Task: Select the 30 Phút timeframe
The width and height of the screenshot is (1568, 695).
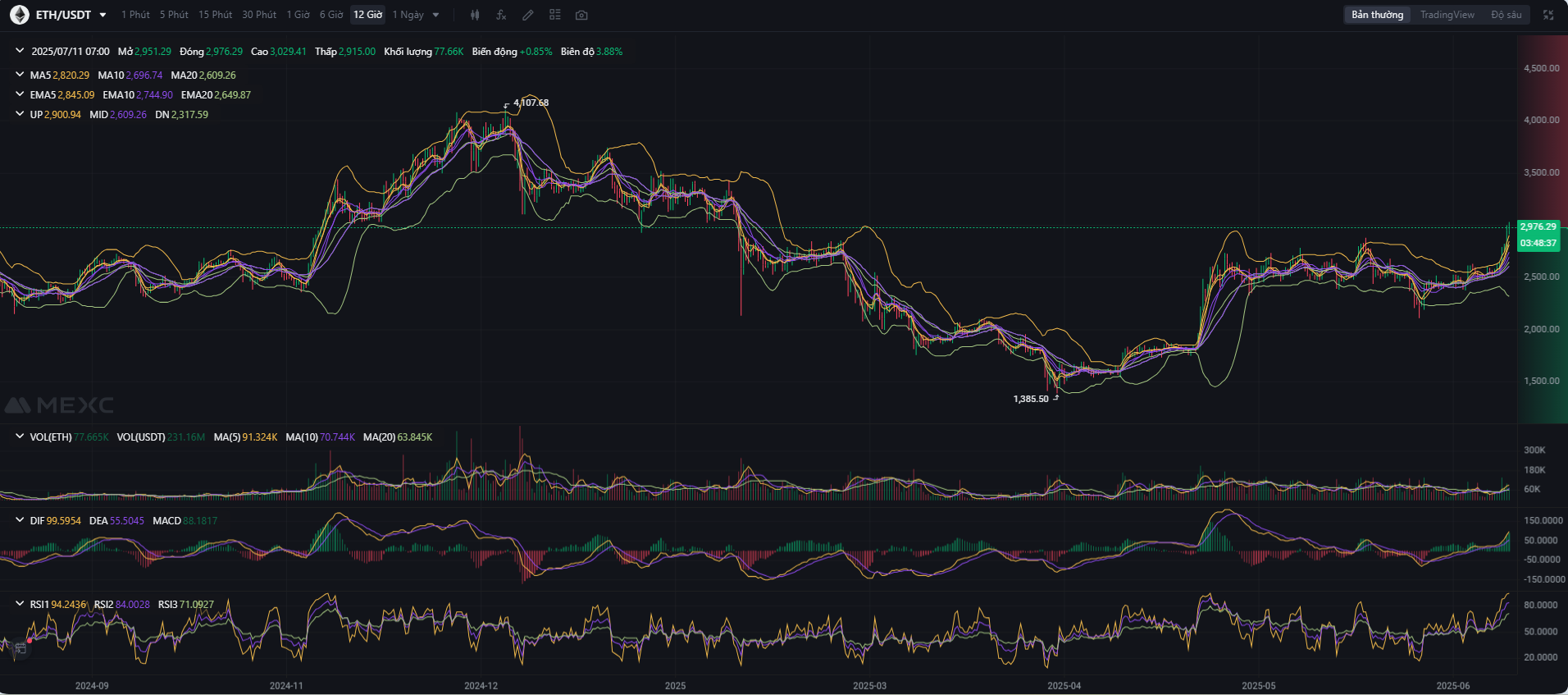Action: (259, 15)
